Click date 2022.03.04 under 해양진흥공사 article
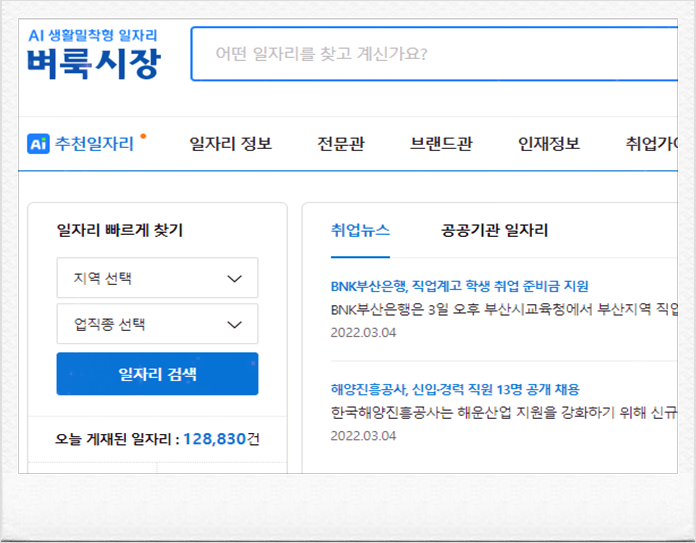 (x=363, y=436)
